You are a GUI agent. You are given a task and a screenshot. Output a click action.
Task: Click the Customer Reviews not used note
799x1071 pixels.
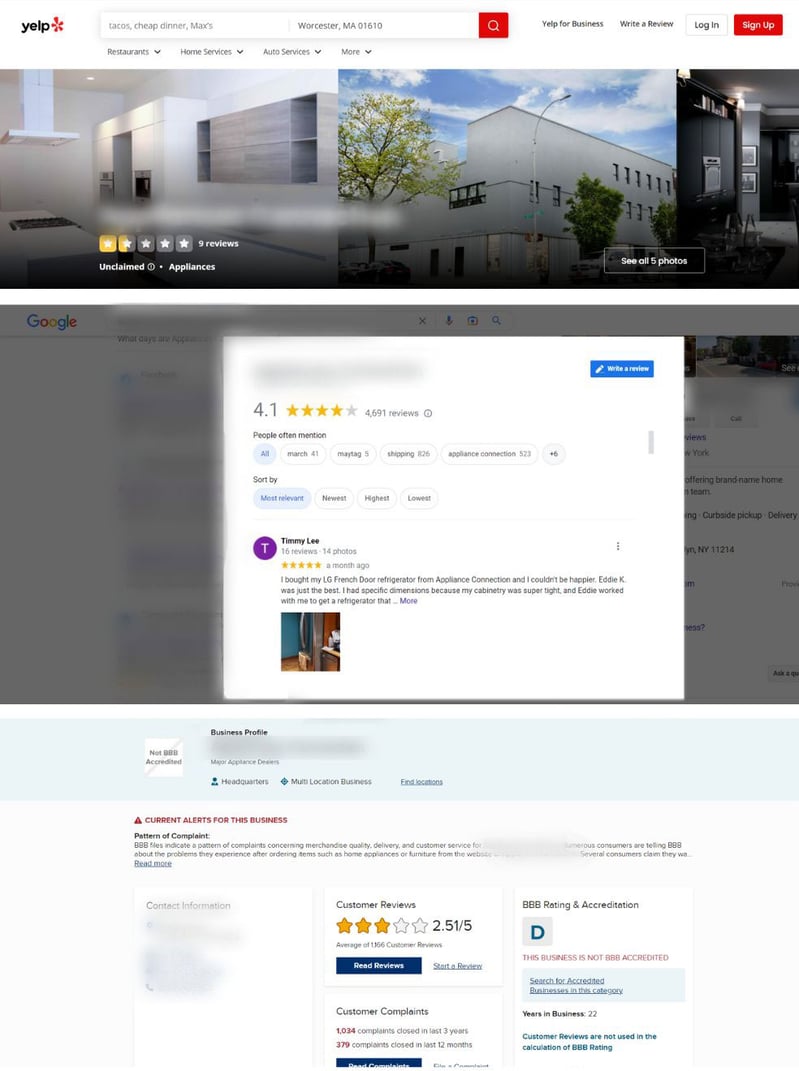589,1042
